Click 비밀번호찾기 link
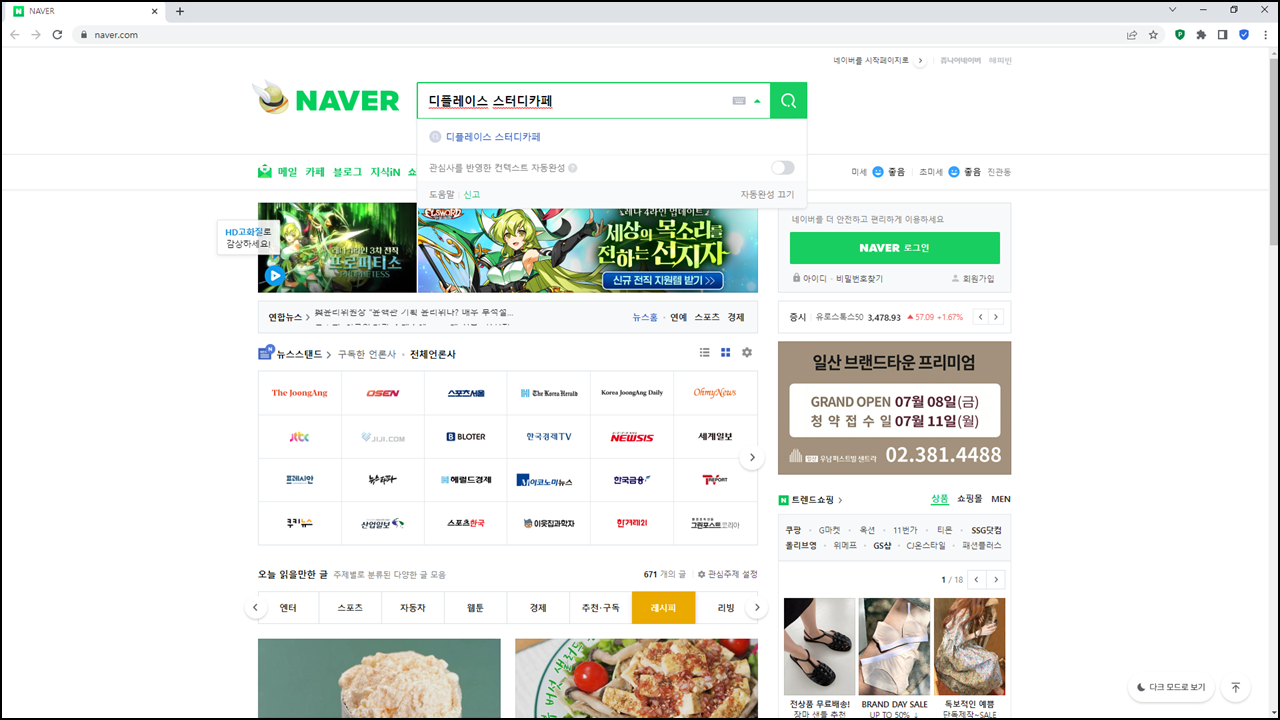Screen dimensions: 1280x720 [859, 279]
